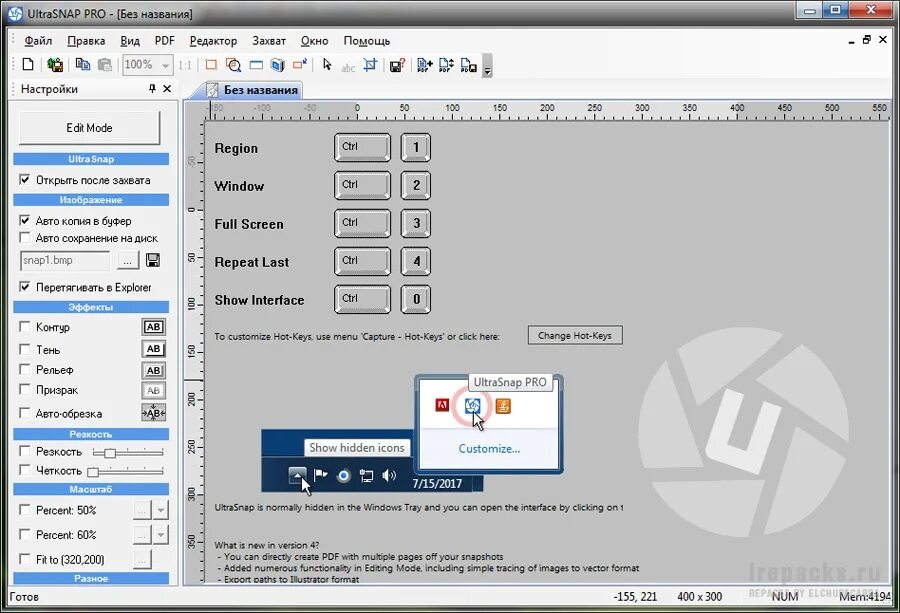This screenshot has width=900, height=613.
Task: Click the 1:1 actual size icon
Action: coord(185,65)
